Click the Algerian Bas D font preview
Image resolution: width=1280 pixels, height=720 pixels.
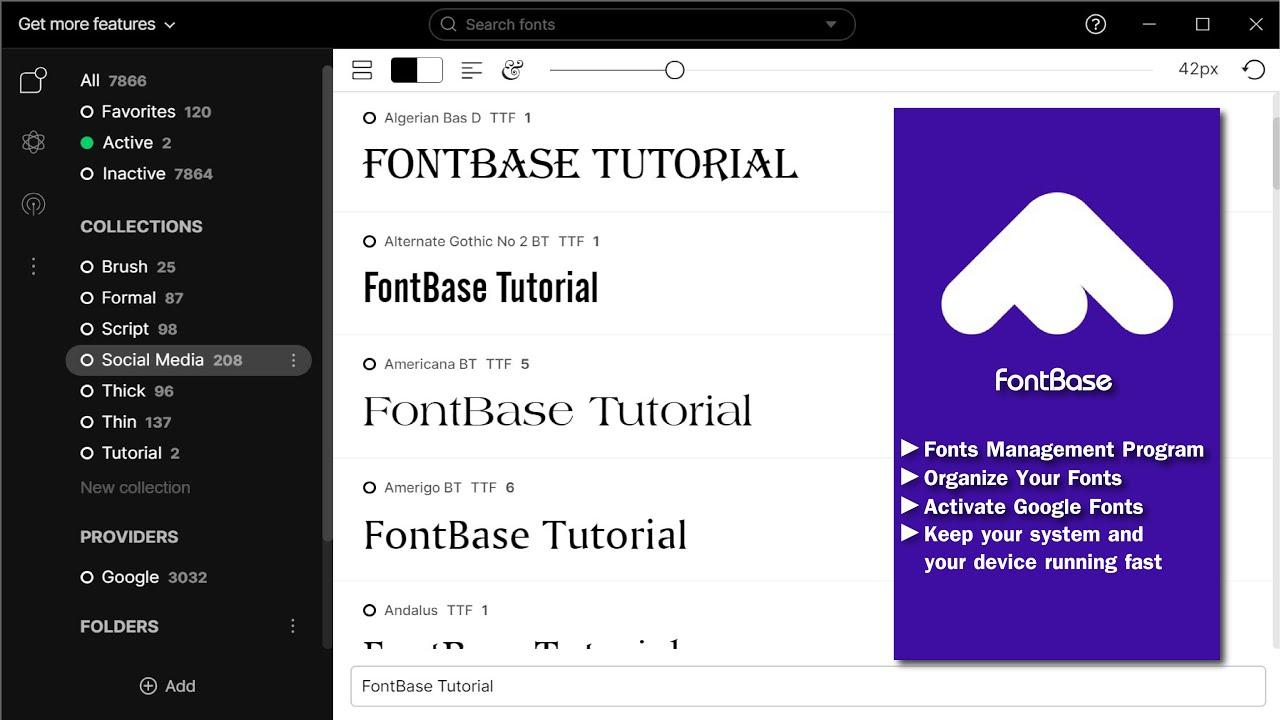580,164
